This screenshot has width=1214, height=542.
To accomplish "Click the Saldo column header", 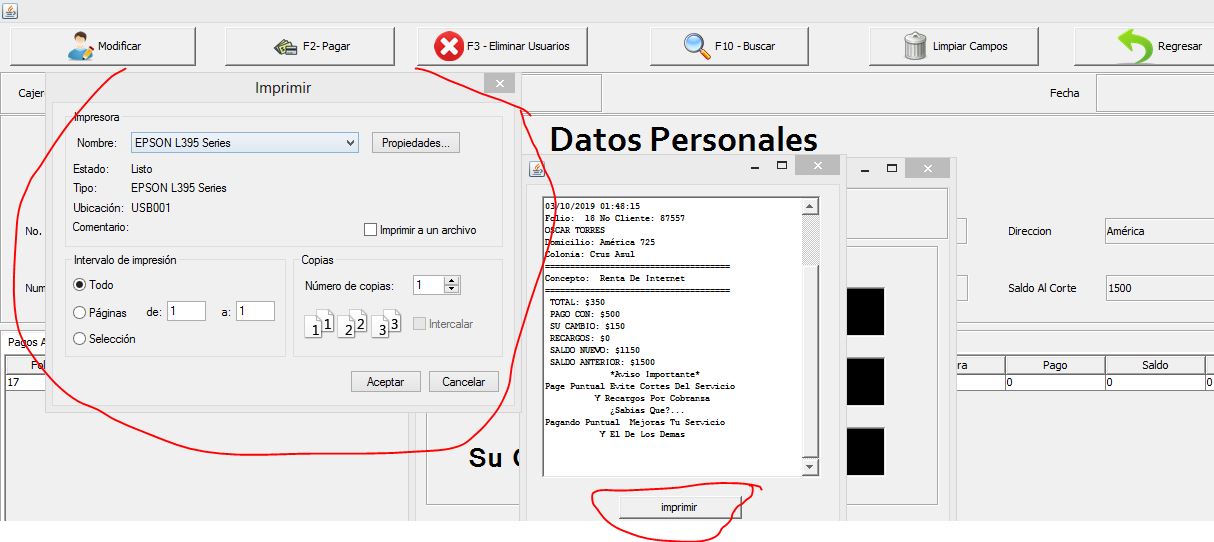I will point(1155,366).
